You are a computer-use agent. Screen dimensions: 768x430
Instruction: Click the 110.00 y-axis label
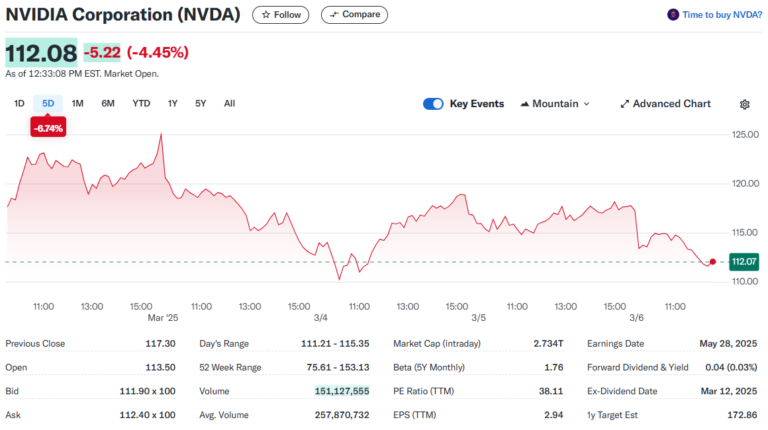click(745, 282)
